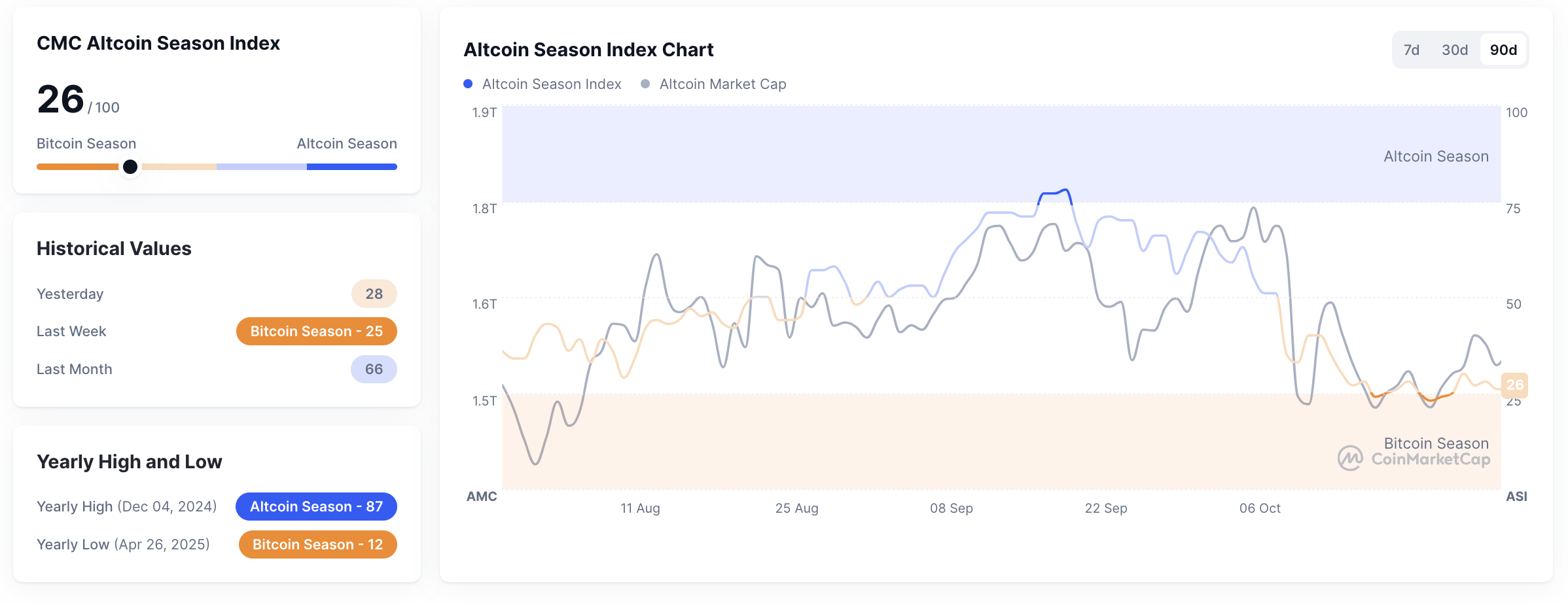Click the Bitcoin Season - 12 badge
1568x603 pixels.
pyautogui.click(x=317, y=545)
